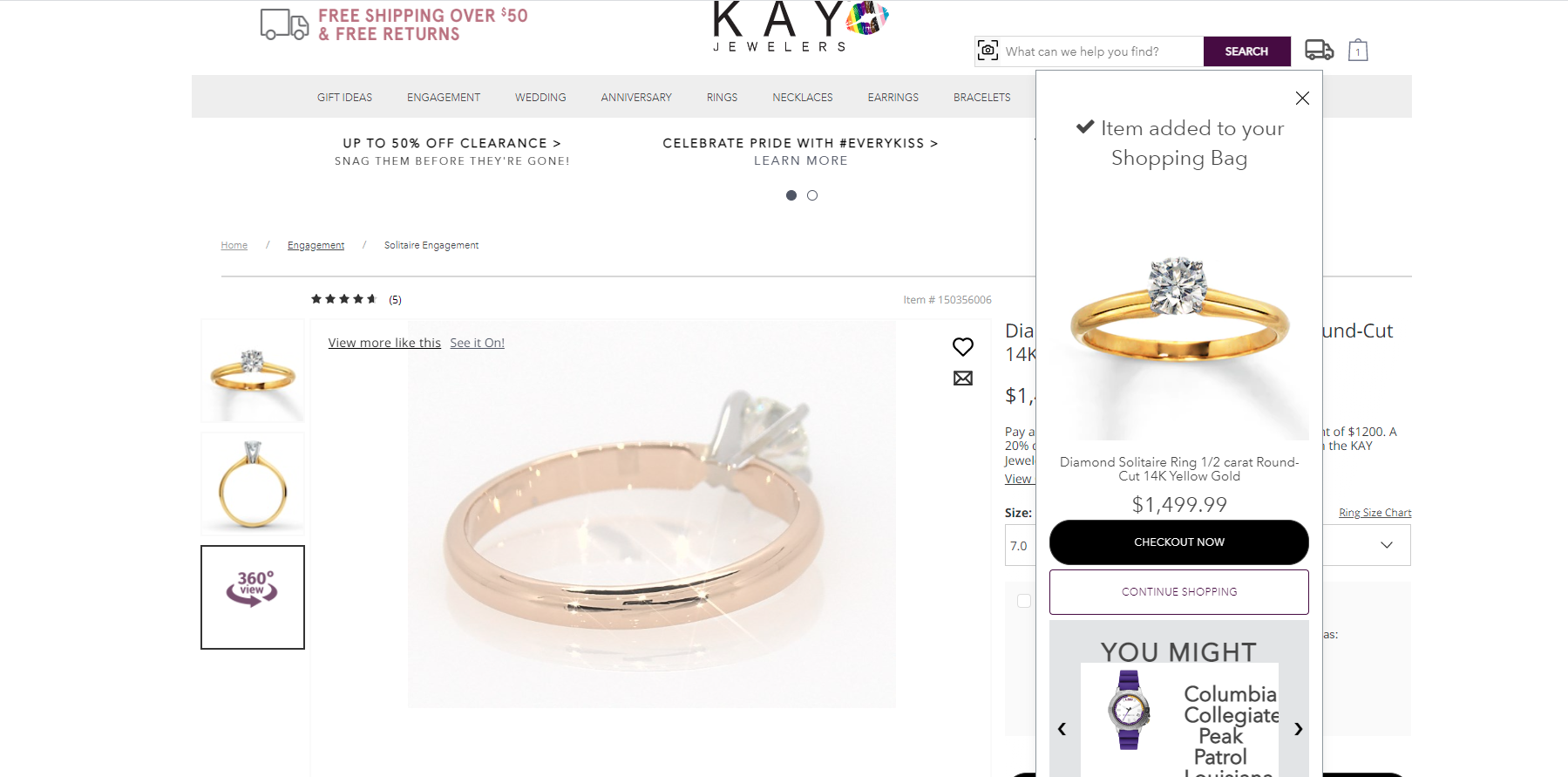This screenshot has height=777, width=1568.
Task: Show previous recommended product arrow
Action: pos(1062,729)
